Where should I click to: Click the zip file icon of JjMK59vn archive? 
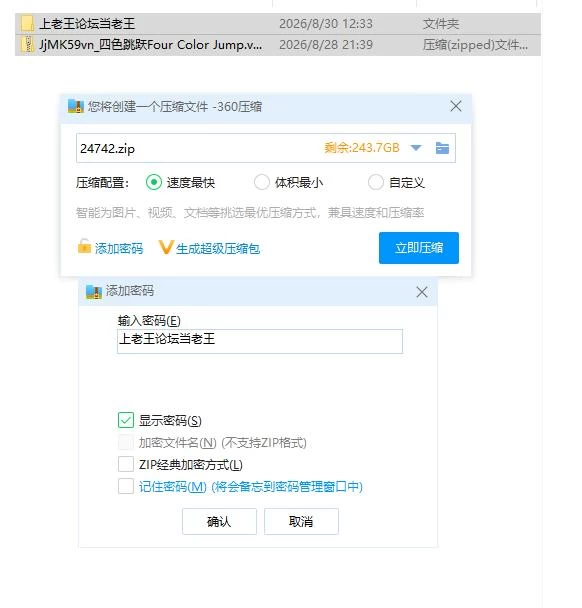click(27, 45)
